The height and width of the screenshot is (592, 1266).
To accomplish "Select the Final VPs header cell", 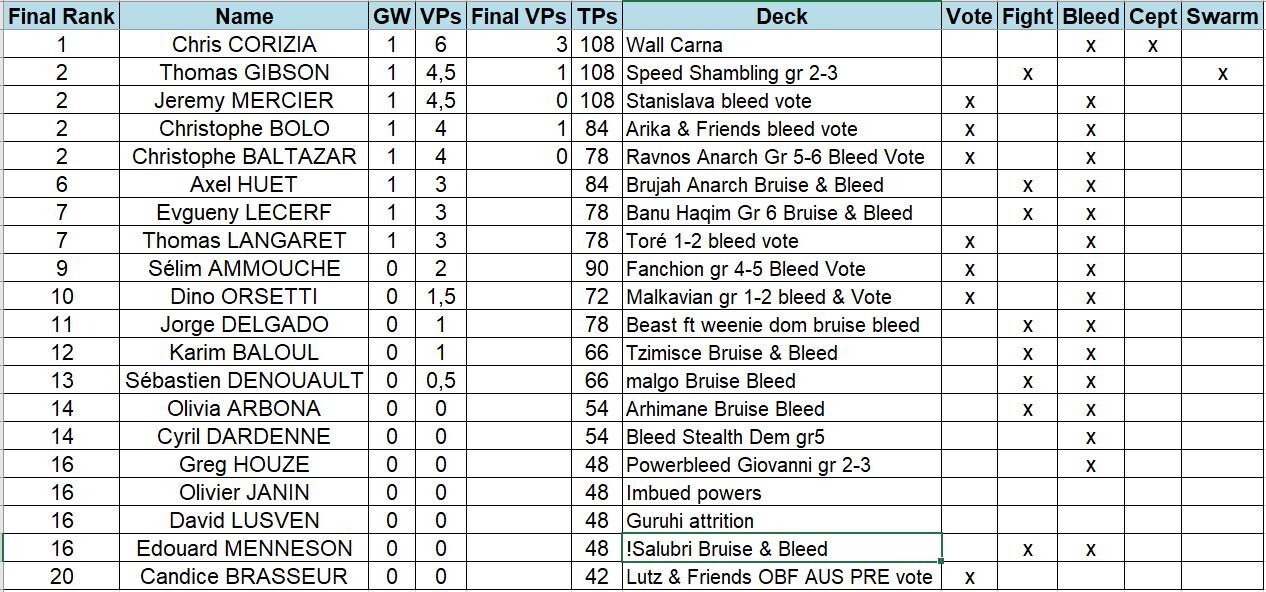I will [519, 16].
